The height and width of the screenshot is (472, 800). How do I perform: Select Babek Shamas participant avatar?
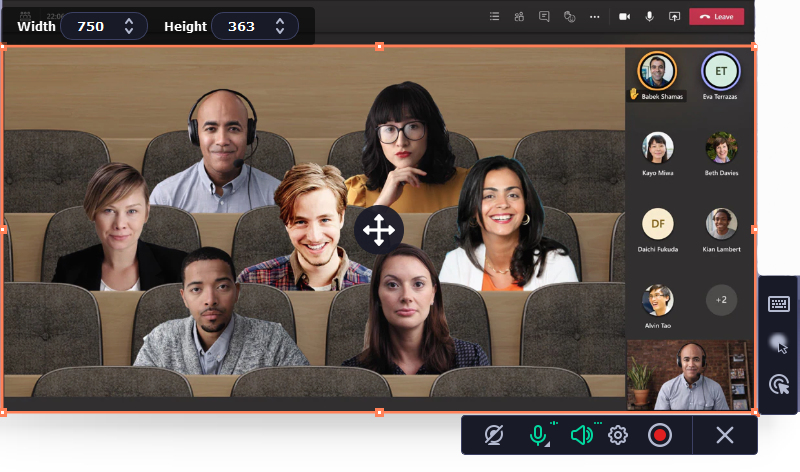(x=657, y=71)
